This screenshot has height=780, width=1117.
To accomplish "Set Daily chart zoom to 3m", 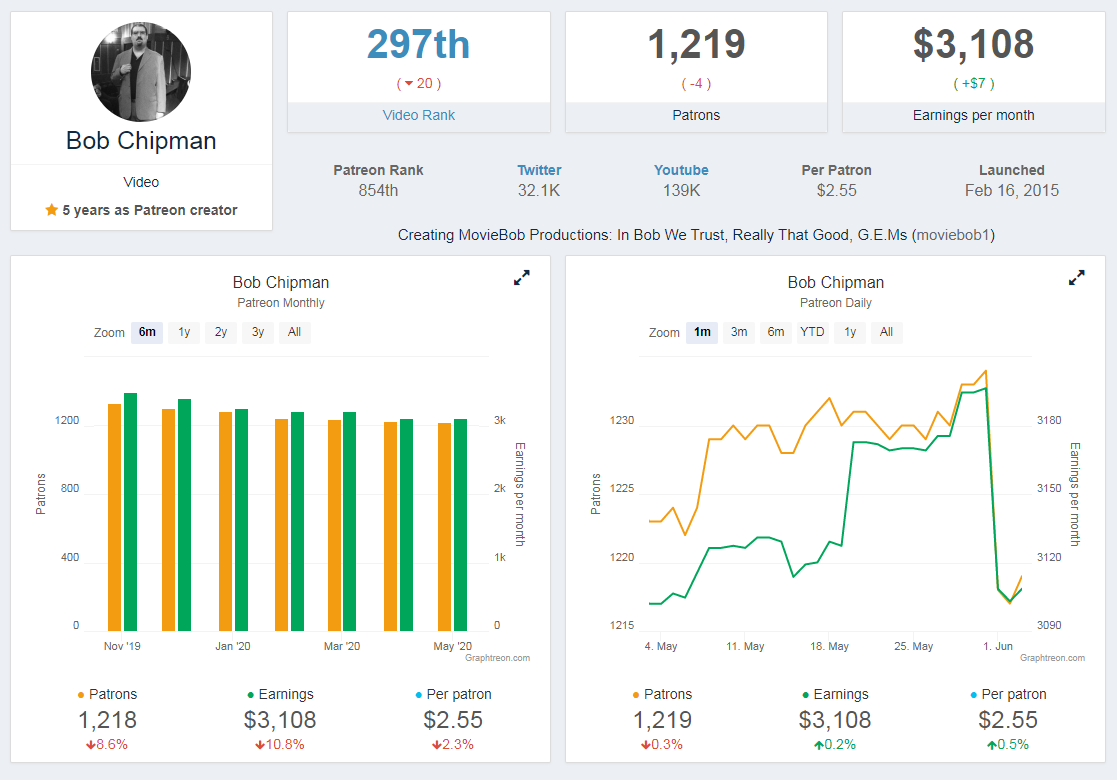I will (x=739, y=332).
